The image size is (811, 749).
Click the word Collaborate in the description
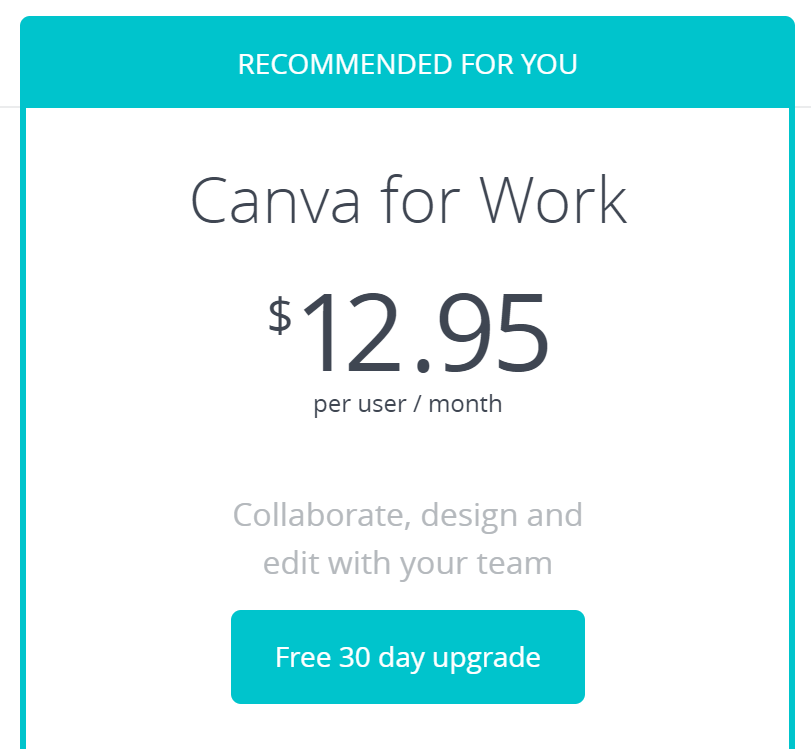click(x=322, y=515)
